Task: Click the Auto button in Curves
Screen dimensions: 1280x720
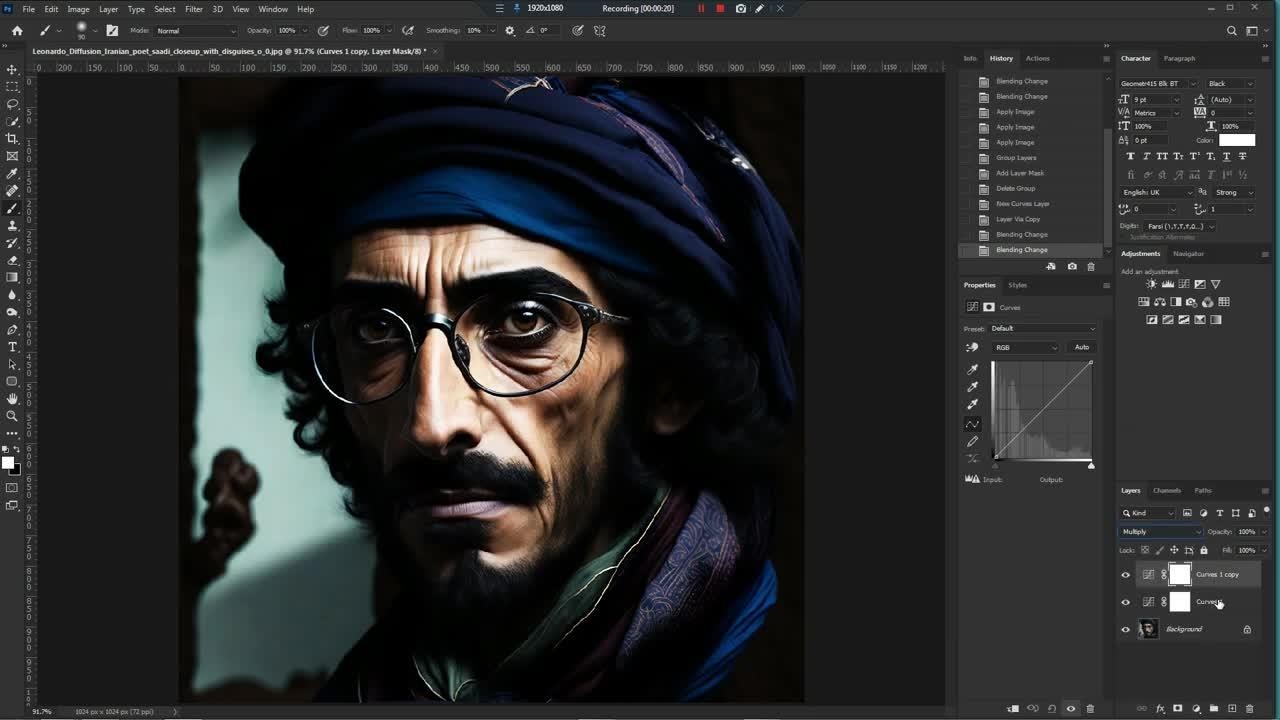Action: coord(1081,347)
